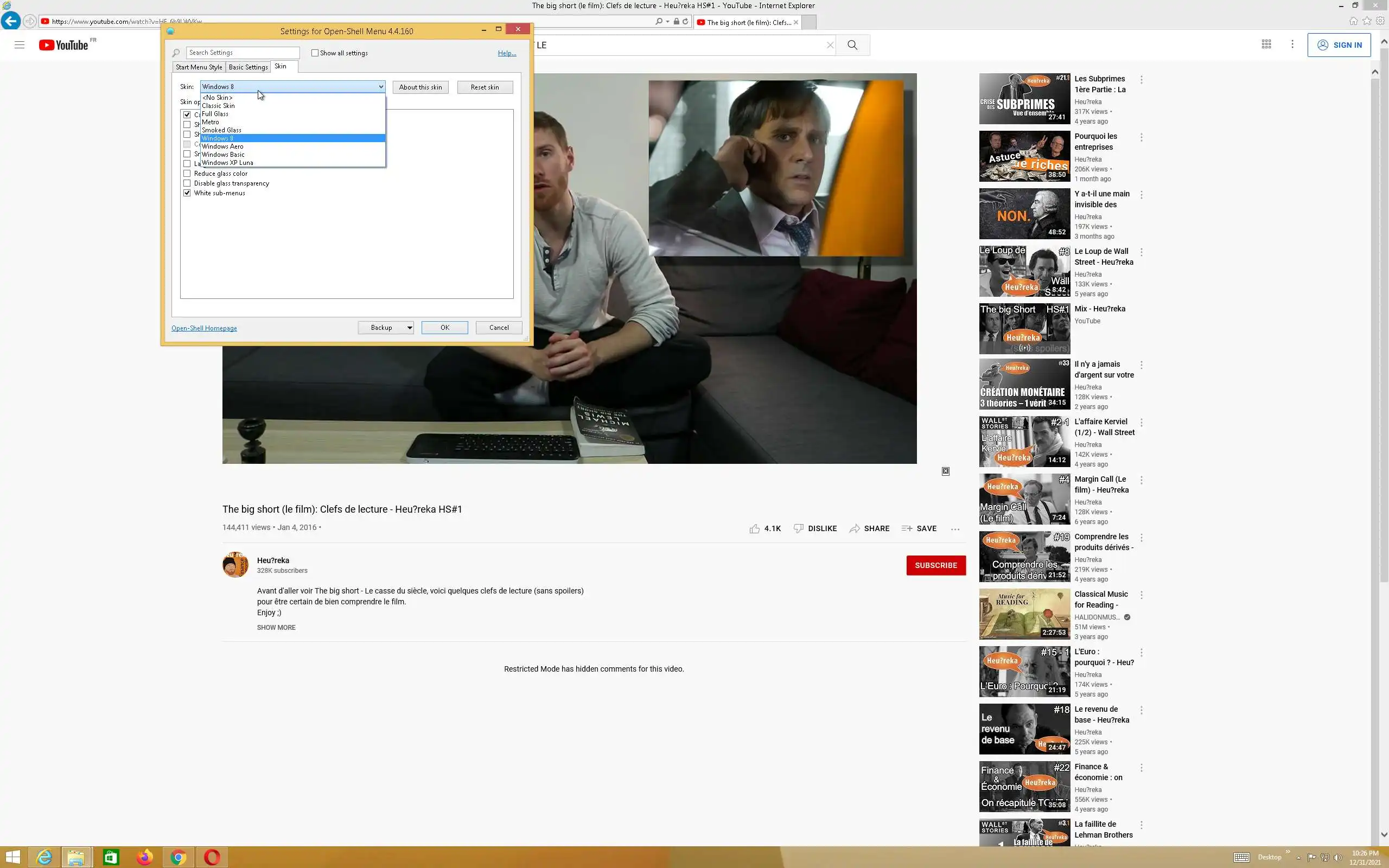Open the Basic Settings tab
Viewport: 1389px width, 868px height.
tap(248, 67)
